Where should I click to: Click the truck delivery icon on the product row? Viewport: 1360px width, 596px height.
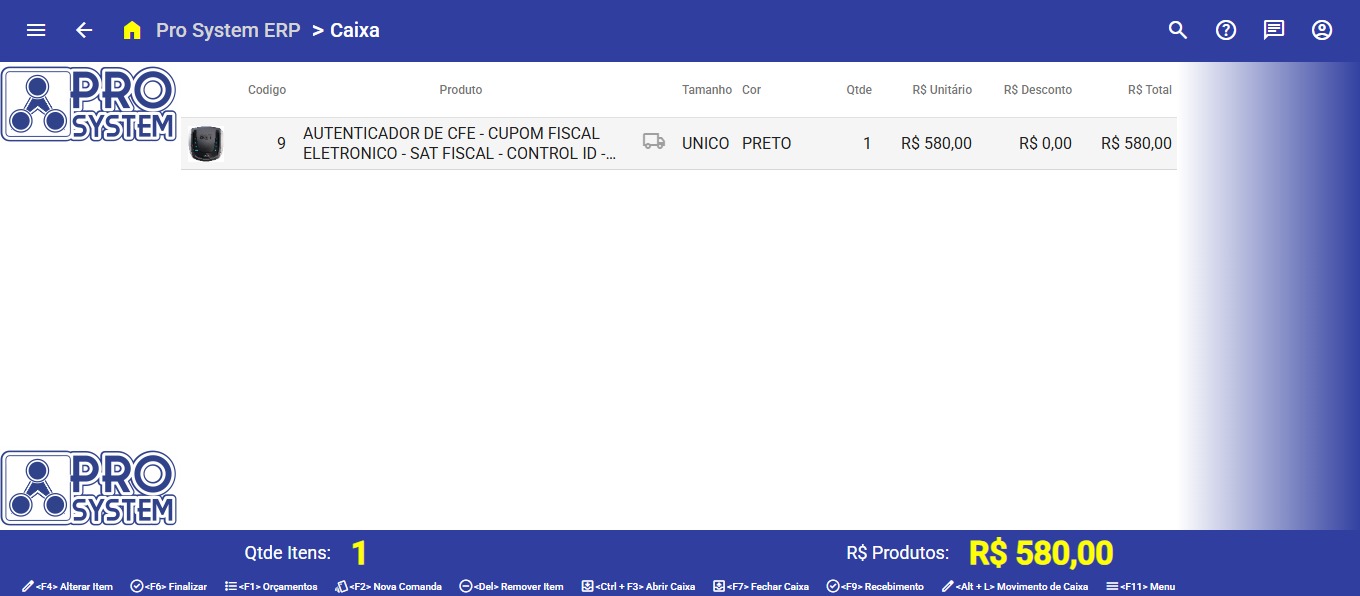click(x=654, y=142)
